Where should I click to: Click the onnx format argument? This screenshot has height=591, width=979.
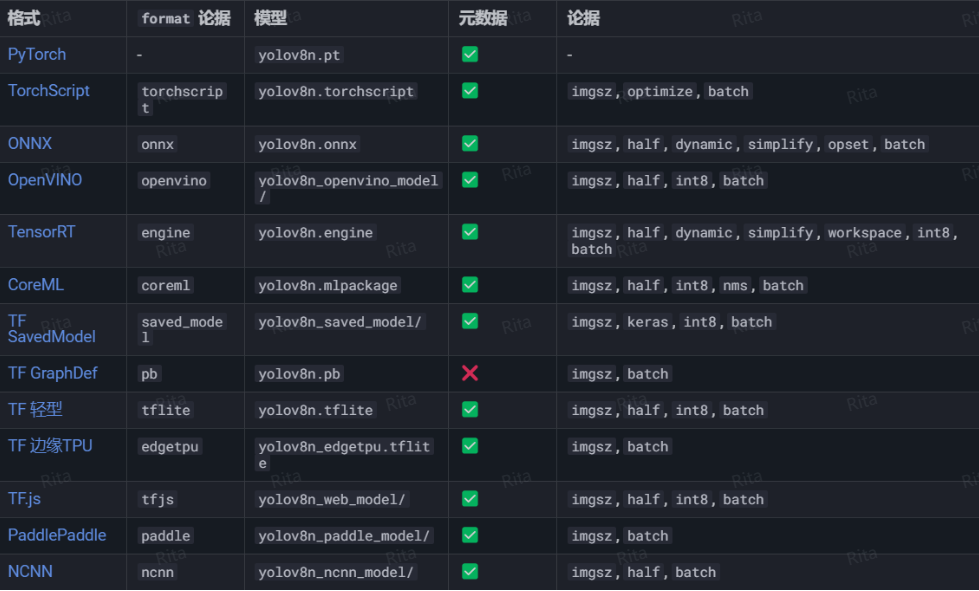point(157,144)
